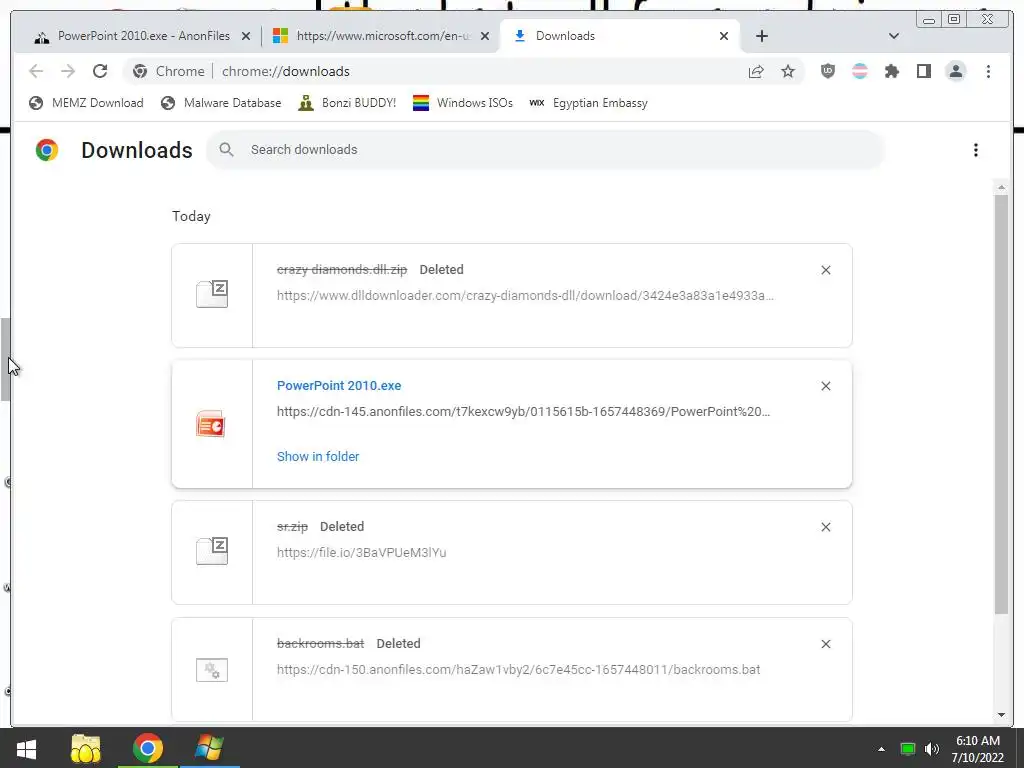
Task: Click the crazy-diamonds.dll.zip archive icon
Action: 212,294
